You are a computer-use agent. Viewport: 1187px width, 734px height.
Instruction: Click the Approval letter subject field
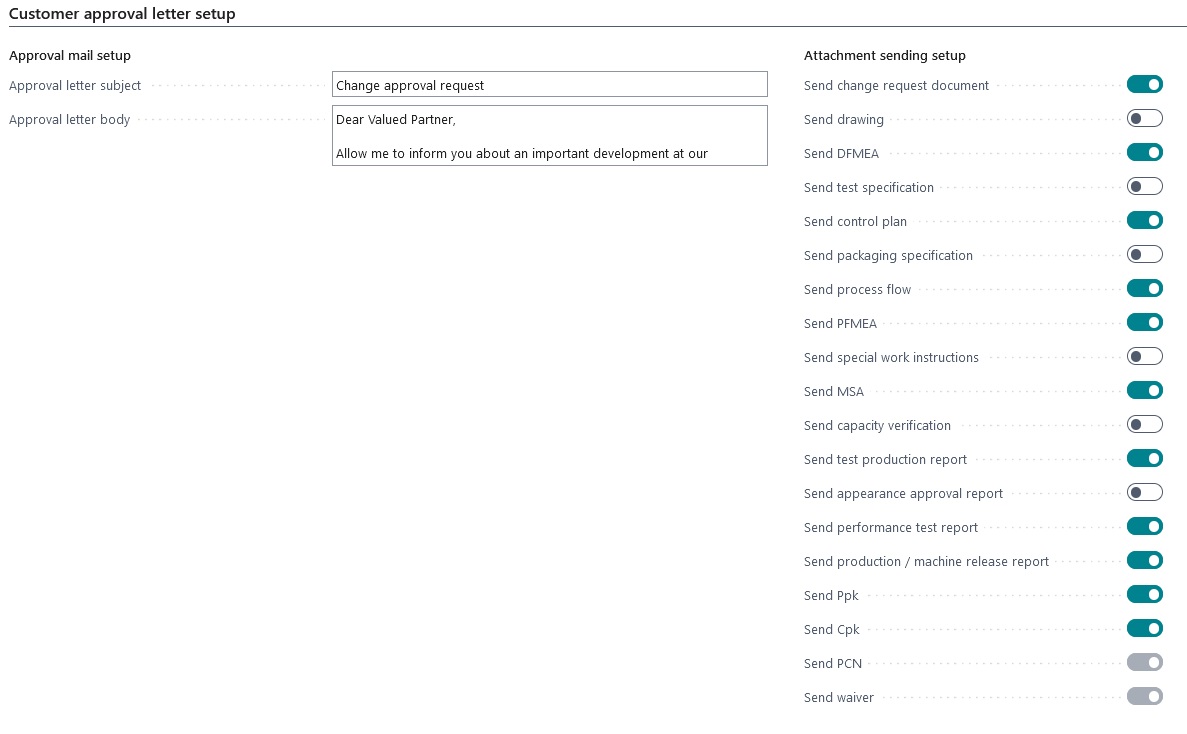coord(549,85)
